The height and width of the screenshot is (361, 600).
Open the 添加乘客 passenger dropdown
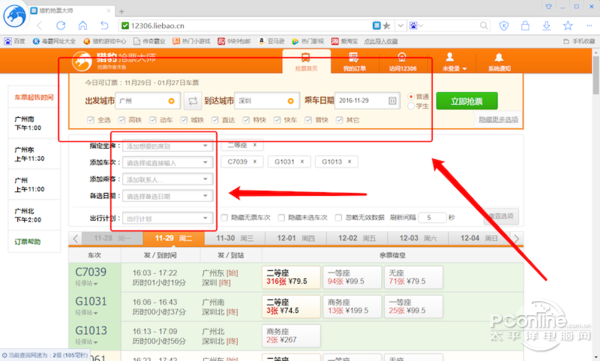[168, 179]
